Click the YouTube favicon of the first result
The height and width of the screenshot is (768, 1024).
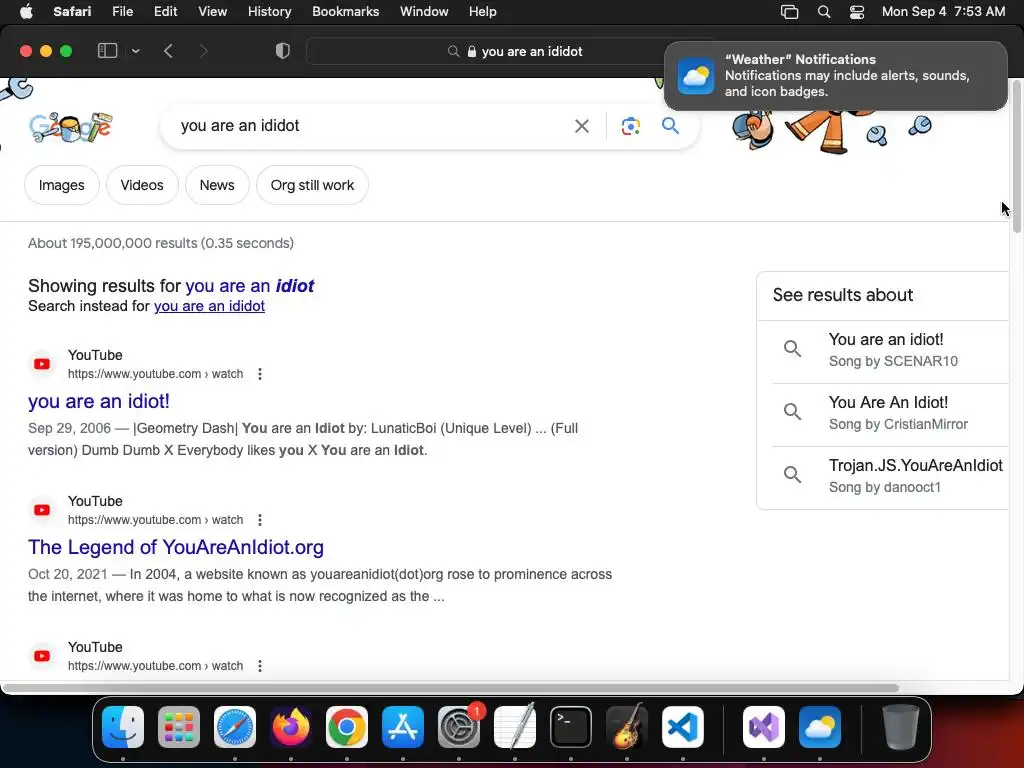42,364
